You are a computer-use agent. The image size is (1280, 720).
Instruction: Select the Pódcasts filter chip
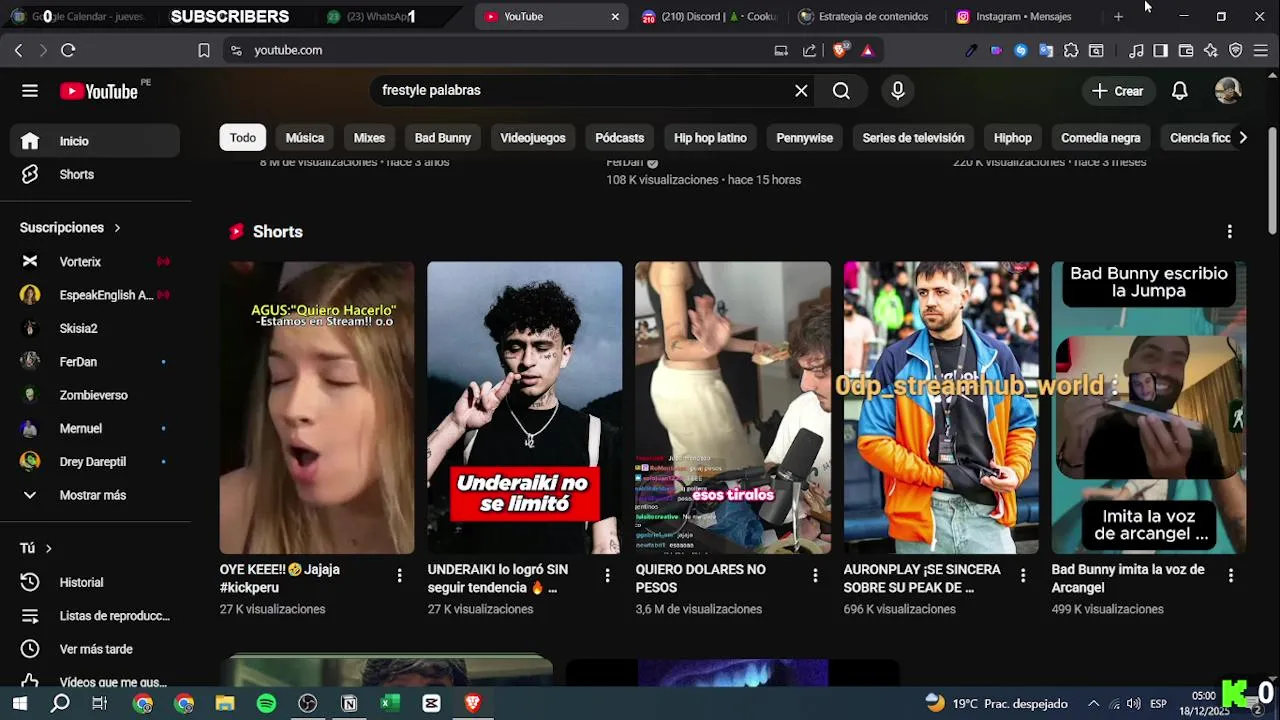(x=620, y=138)
